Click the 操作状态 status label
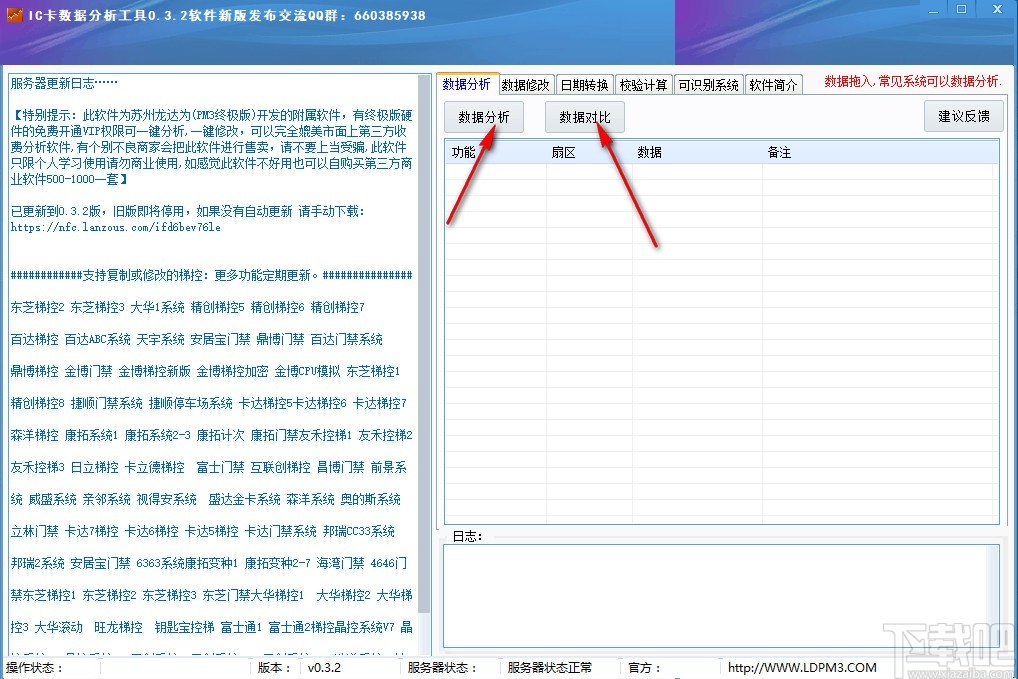 pos(34,667)
